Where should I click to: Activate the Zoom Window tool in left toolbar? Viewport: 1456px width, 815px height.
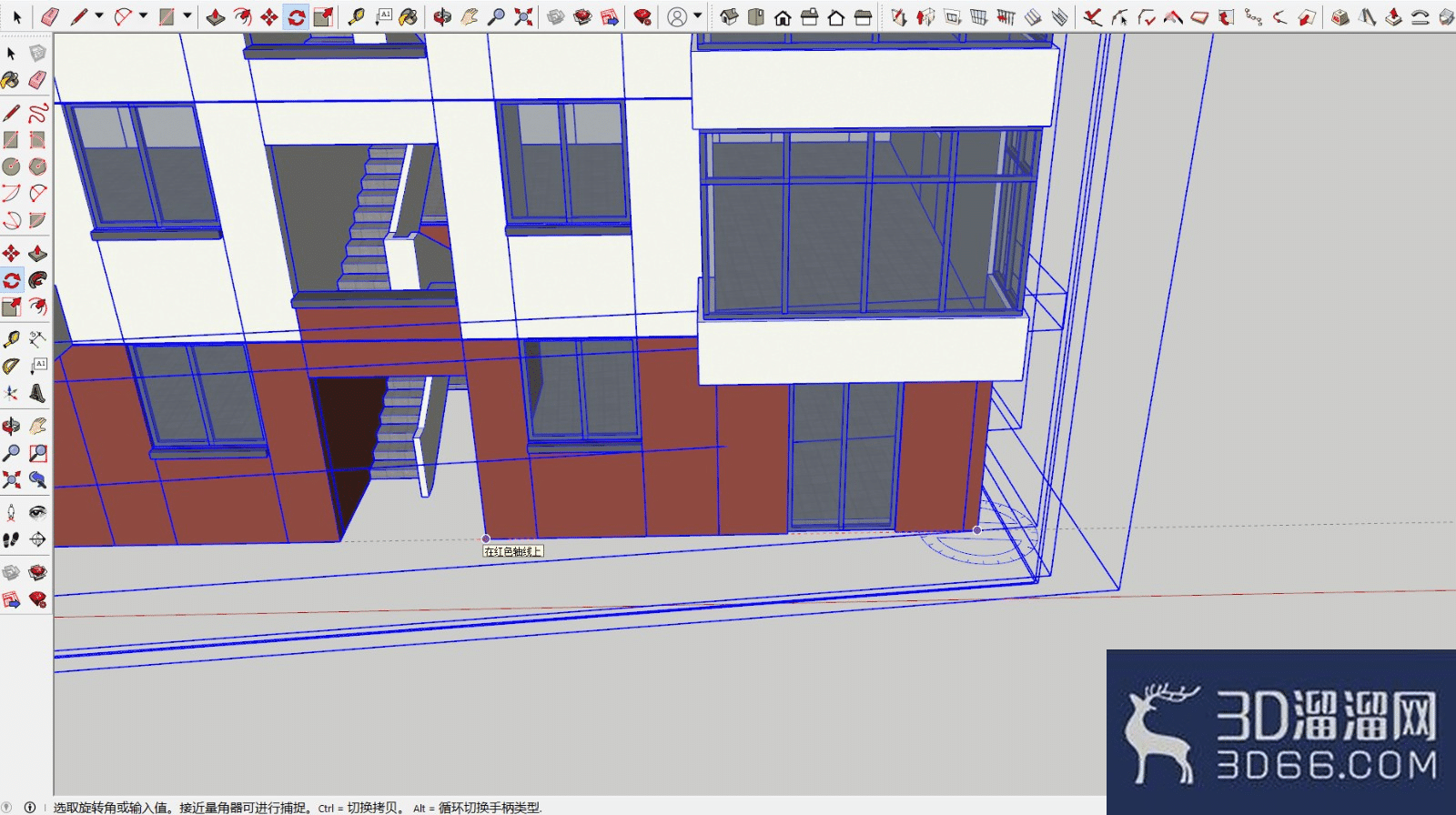tap(37, 452)
